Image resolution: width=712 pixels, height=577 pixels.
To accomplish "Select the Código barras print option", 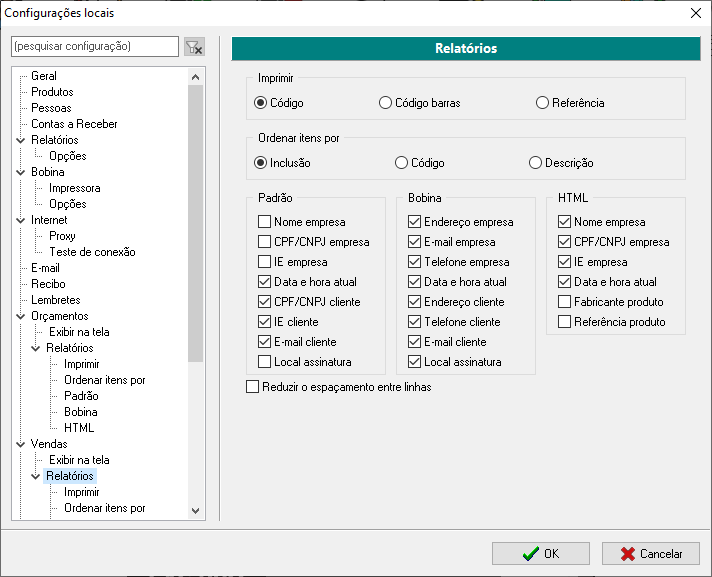I will tap(385, 103).
